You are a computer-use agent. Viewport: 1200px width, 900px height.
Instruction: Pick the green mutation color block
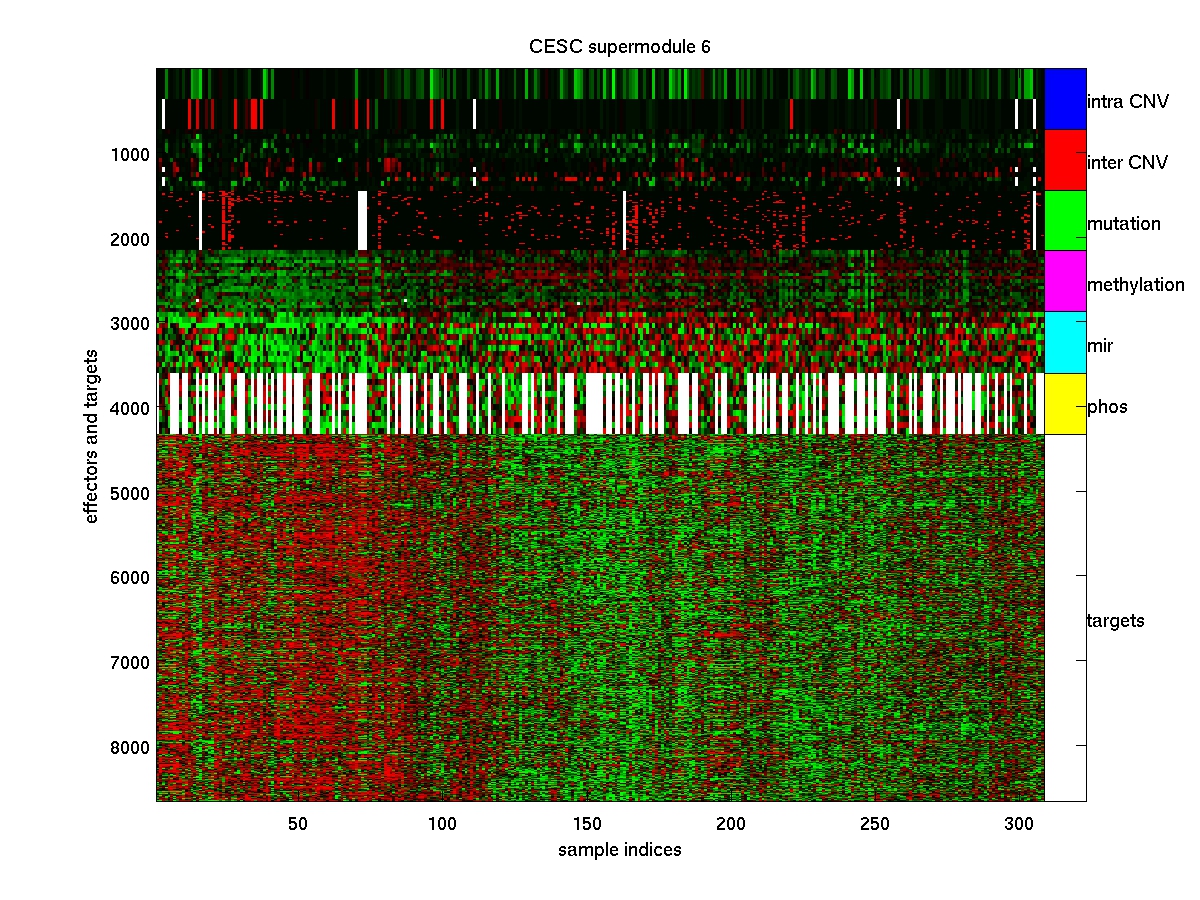(x=1065, y=221)
